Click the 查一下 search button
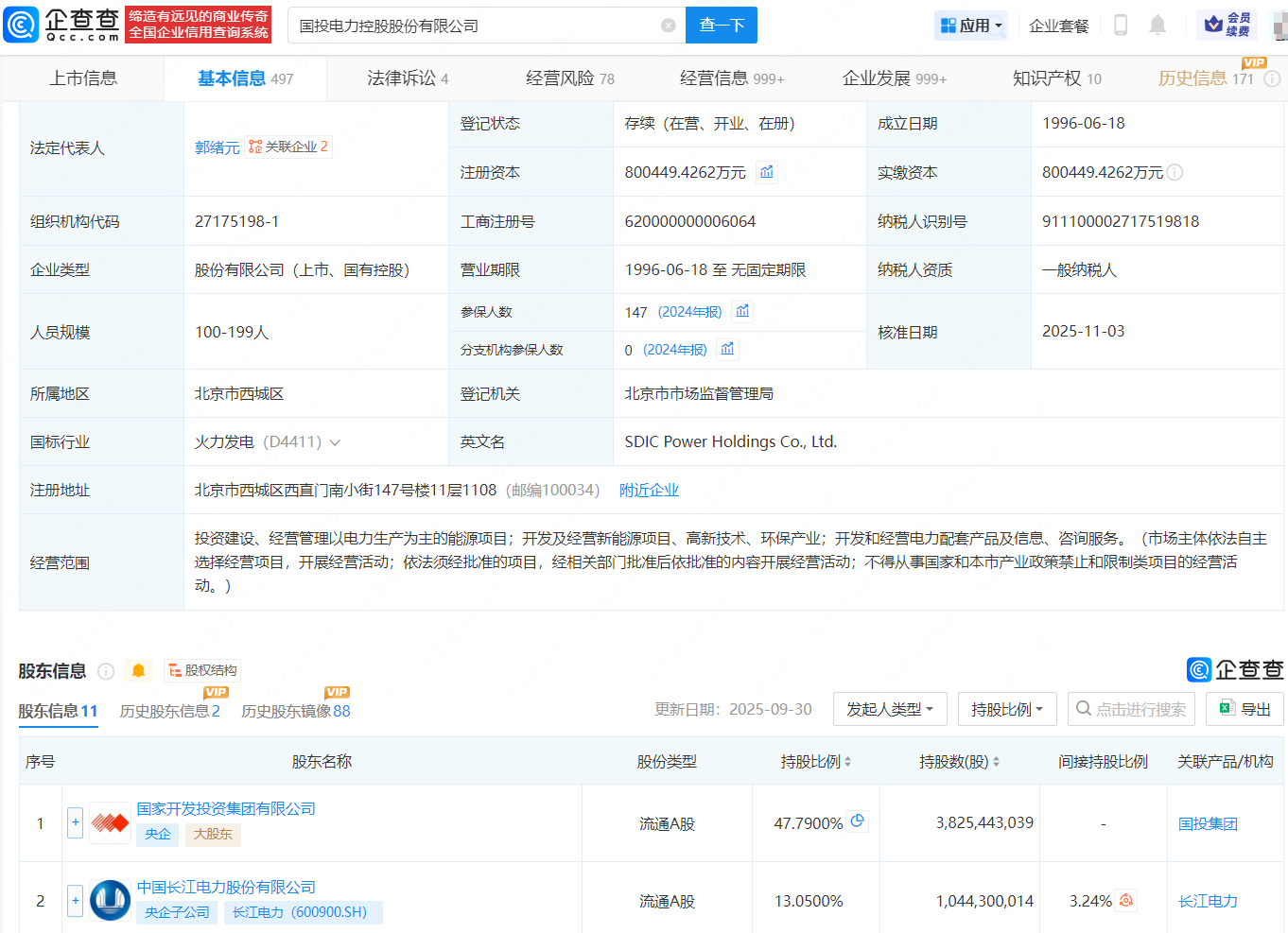 tap(721, 25)
